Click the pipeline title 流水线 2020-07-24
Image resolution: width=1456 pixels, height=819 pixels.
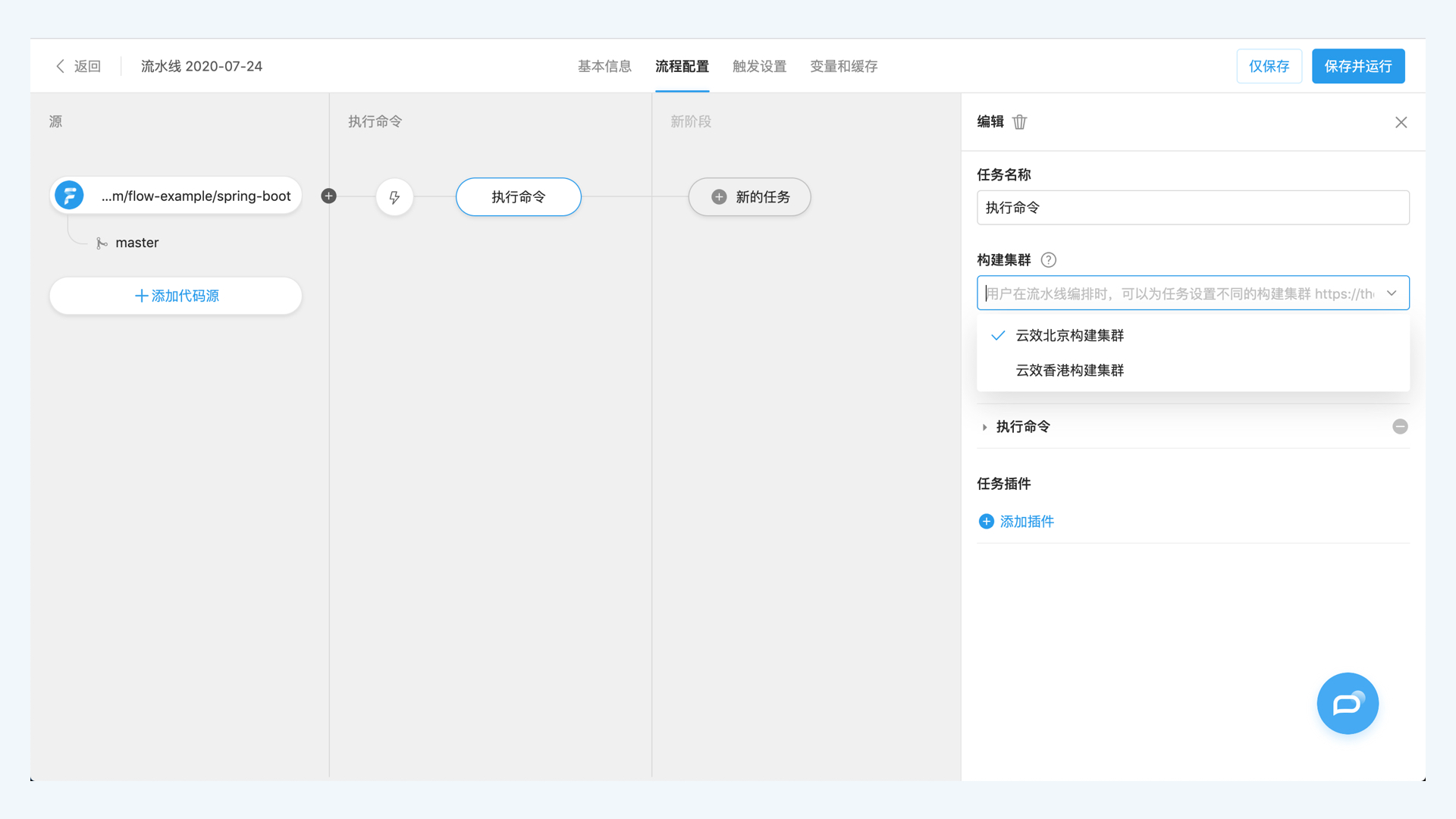coord(202,66)
